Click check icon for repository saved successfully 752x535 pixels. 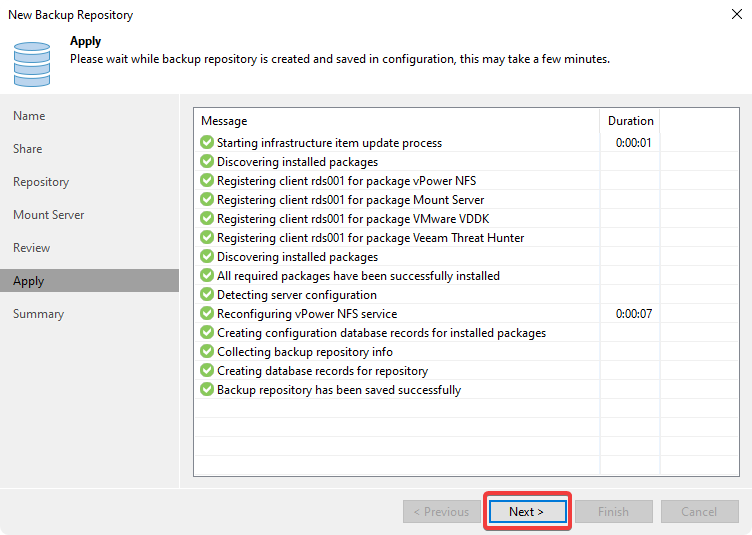tap(207, 390)
